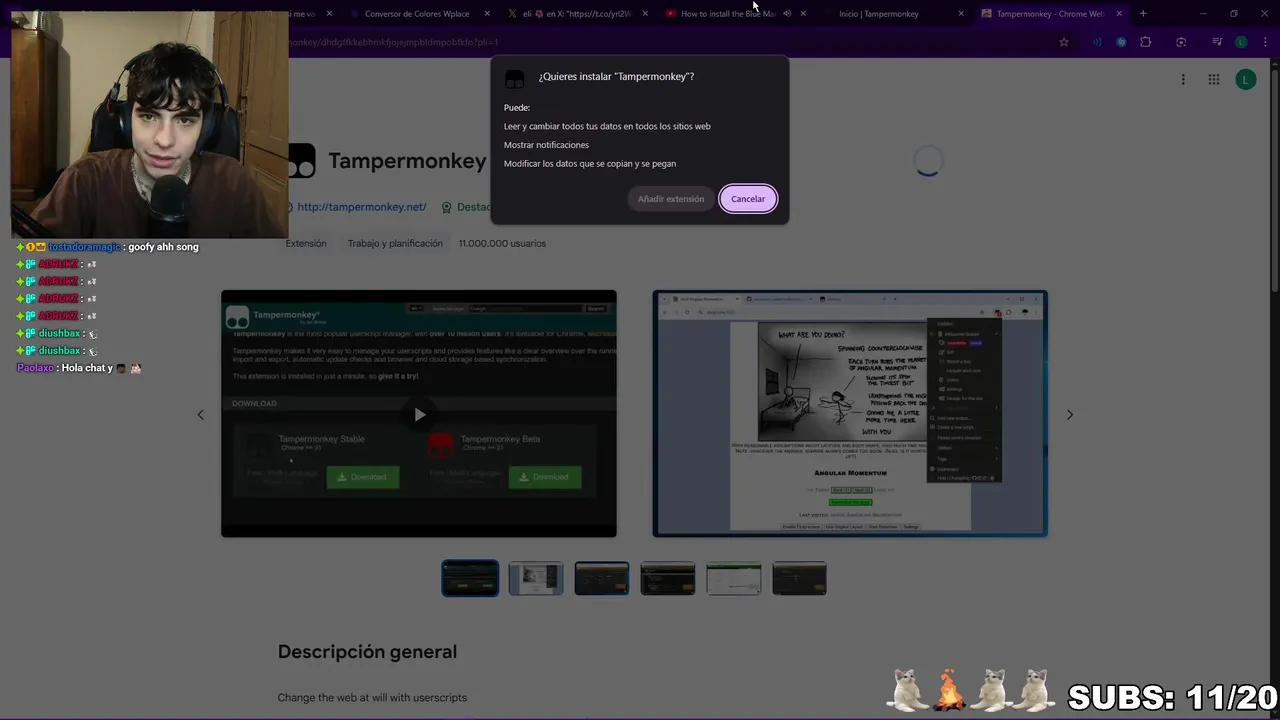This screenshot has width=1280, height=720.
Task: Open the Trabajo y planificación category link
Action: coord(395,243)
